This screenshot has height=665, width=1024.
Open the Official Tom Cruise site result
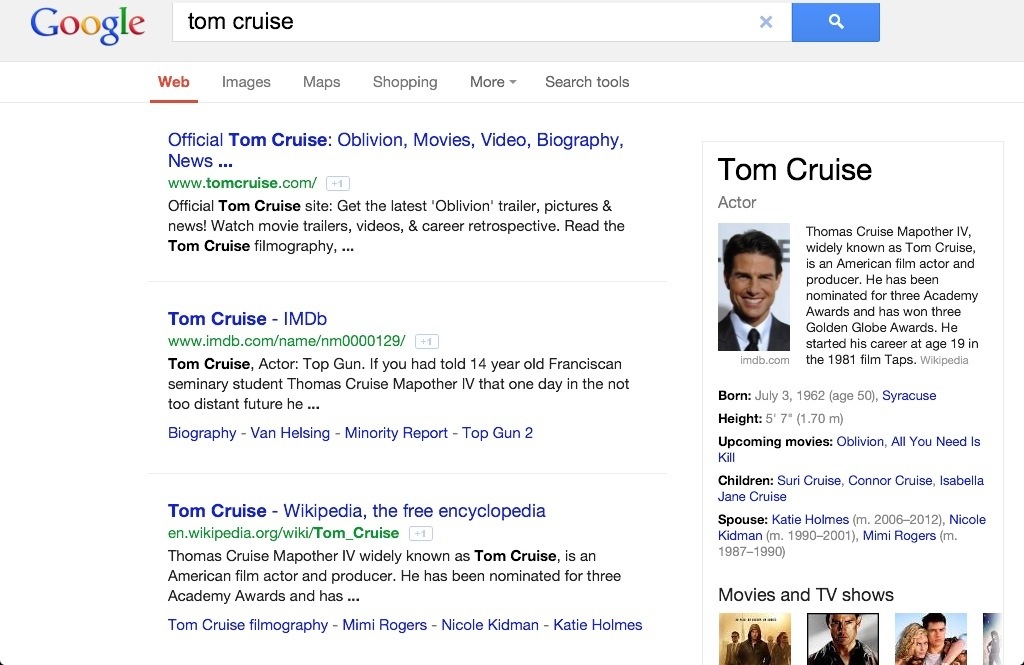396,150
